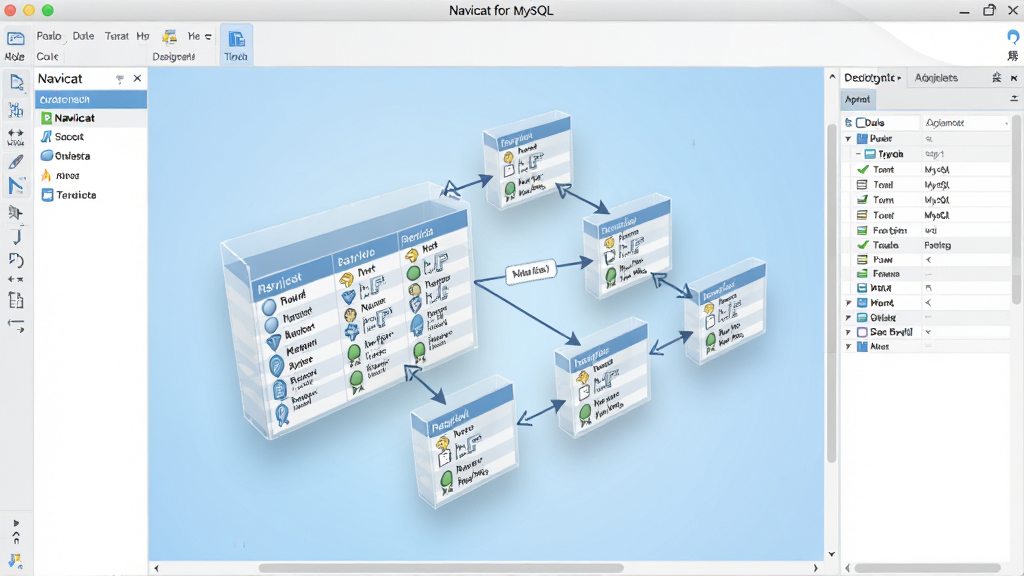Click the pin icon in the right properties panel header
Screen dimensions: 1024x576
point(997,78)
